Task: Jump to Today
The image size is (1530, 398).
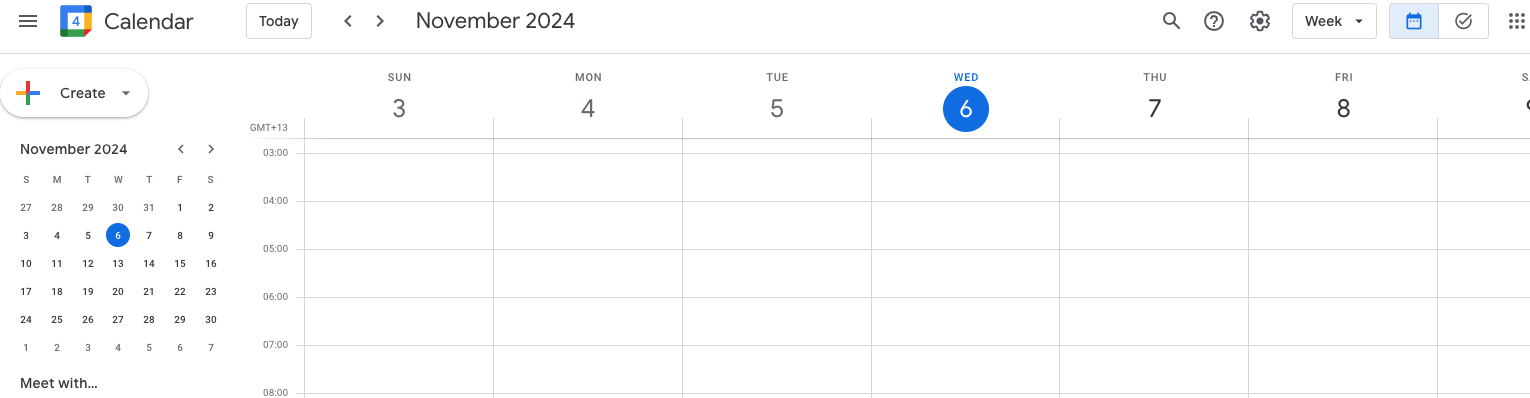Action: click(279, 21)
